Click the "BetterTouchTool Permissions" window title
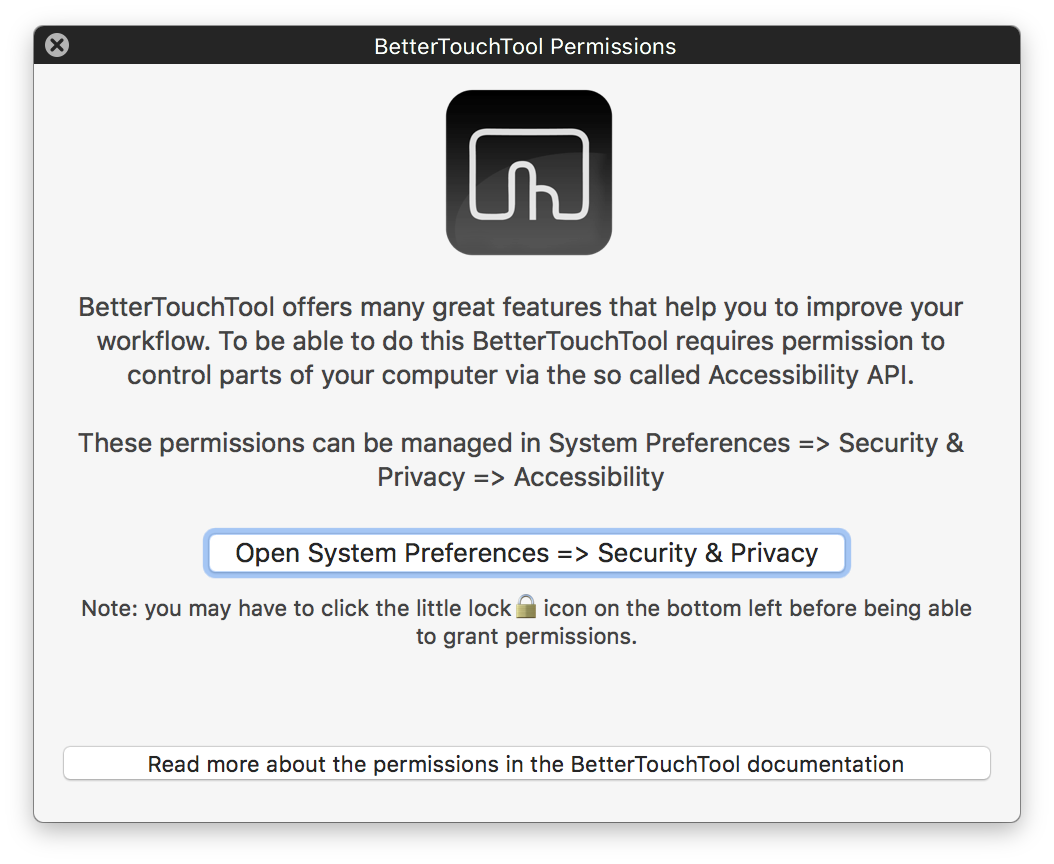Image resolution: width=1054 pixels, height=864 pixels. (x=525, y=46)
